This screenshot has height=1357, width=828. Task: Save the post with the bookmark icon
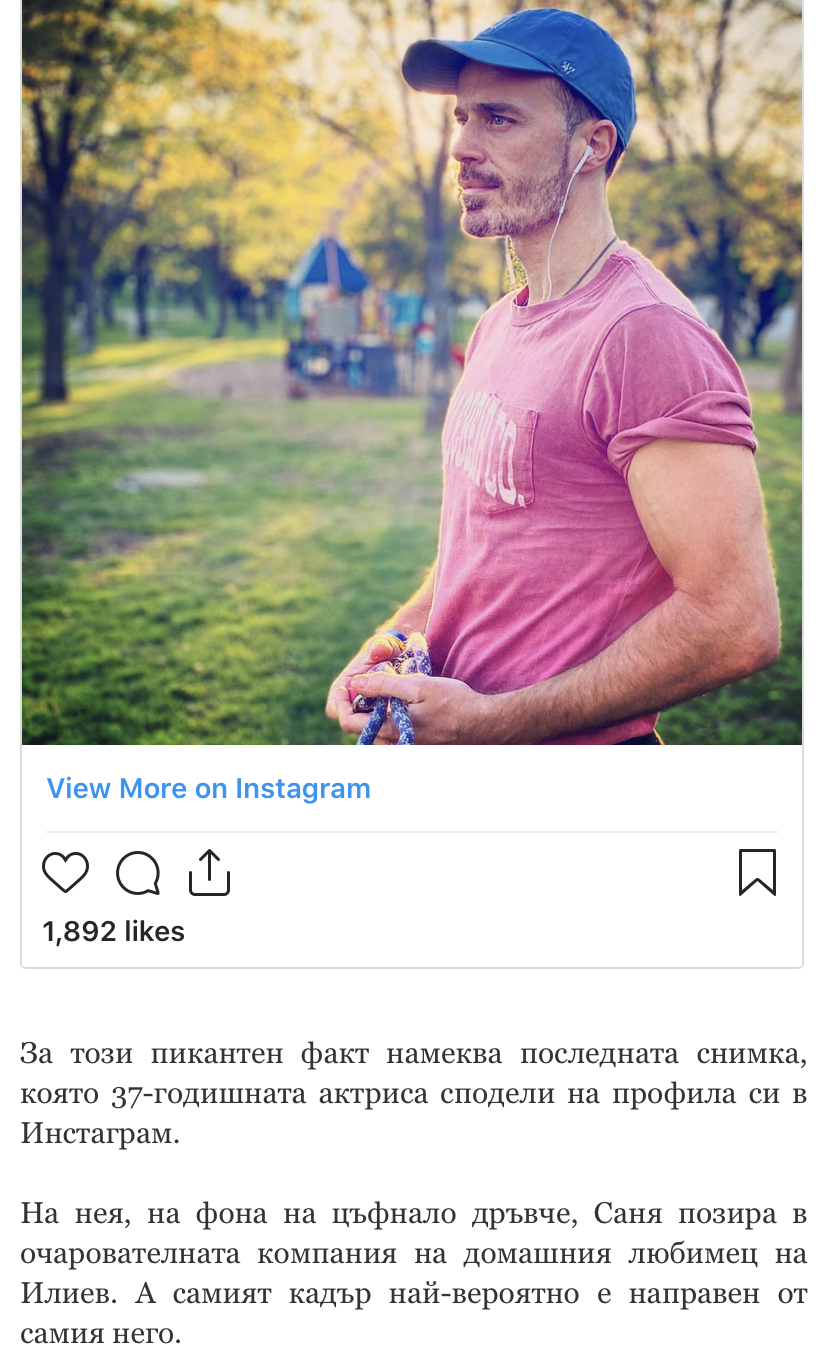757,872
